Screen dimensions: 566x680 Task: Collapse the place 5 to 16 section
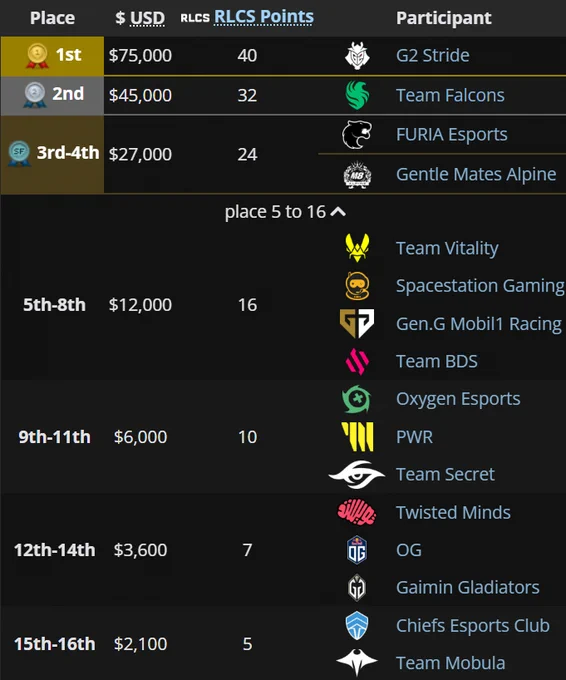pyautogui.click(x=285, y=212)
